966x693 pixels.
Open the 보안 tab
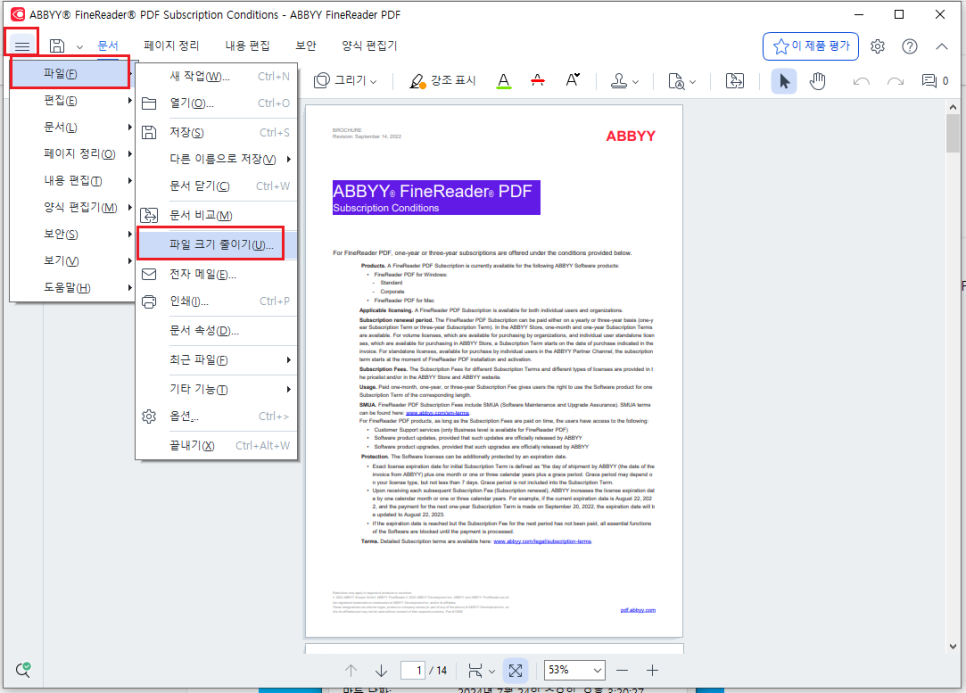(306, 46)
